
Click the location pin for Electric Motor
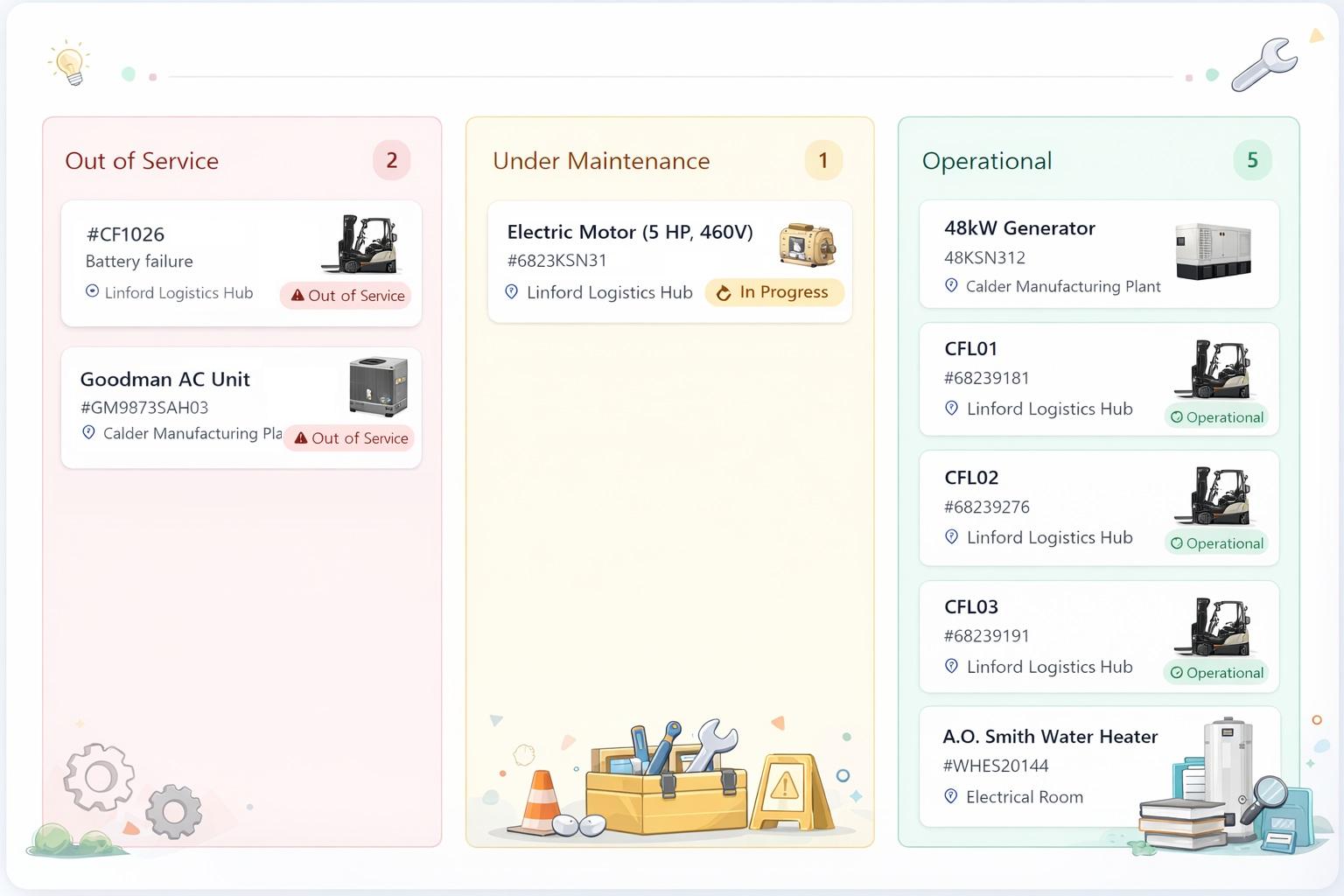pyautogui.click(x=511, y=291)
